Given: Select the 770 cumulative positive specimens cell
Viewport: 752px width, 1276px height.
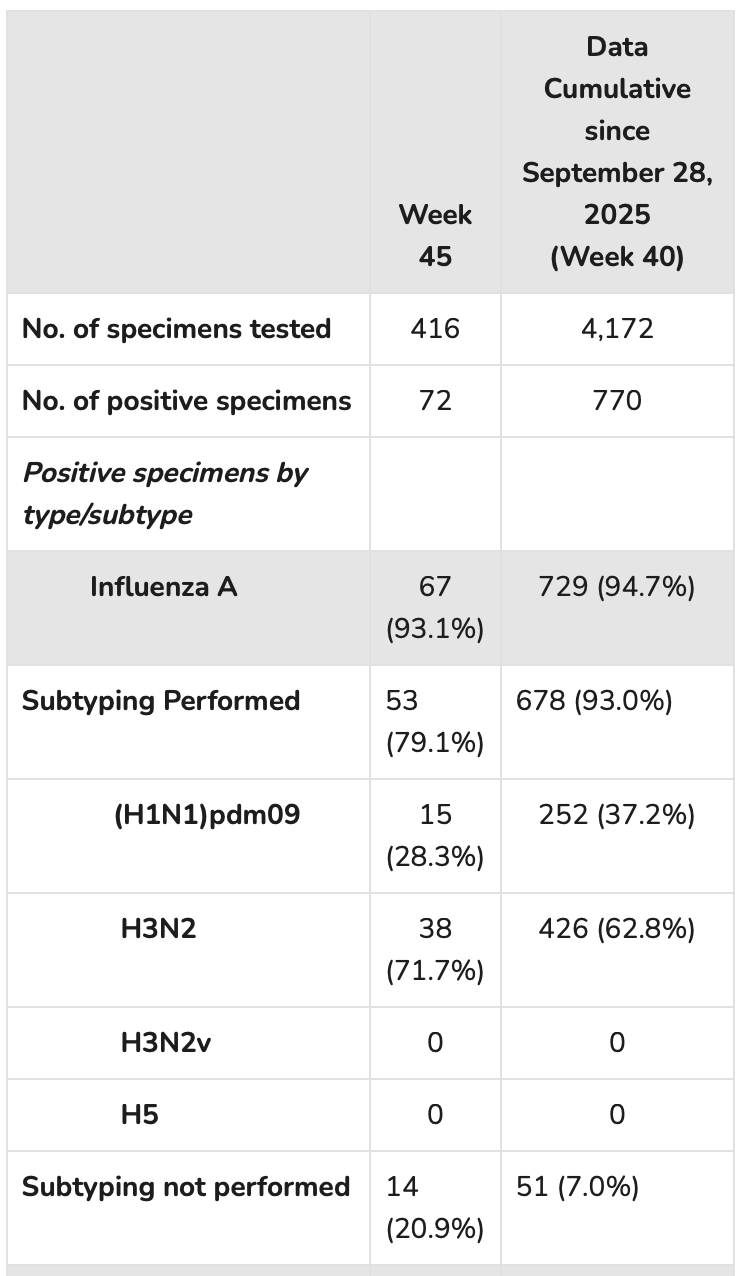Looking at the screenshot, I should (x=617, y=401).
